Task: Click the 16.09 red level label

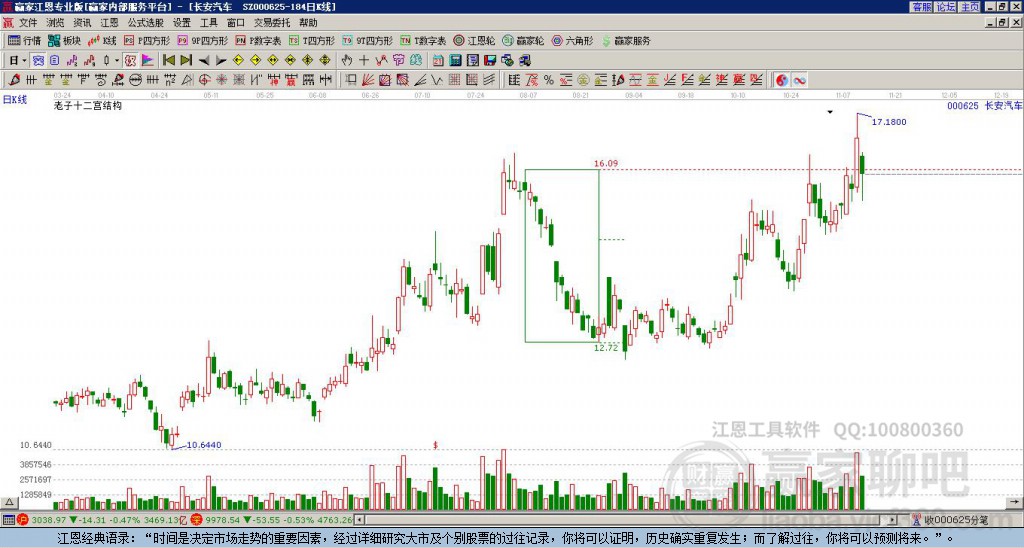Action: (x=605, y=163)
